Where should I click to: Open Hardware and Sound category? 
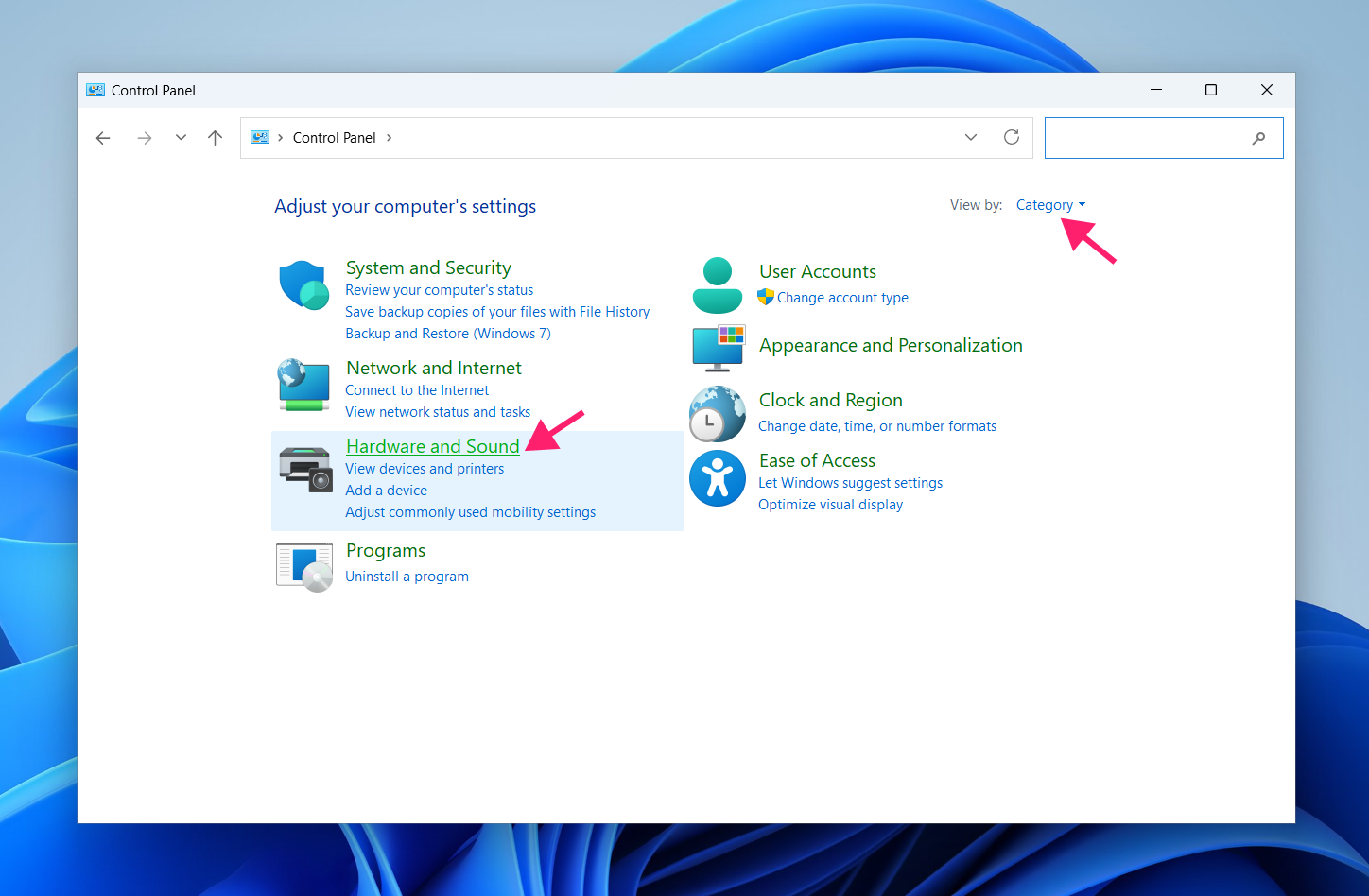point(433,446)
